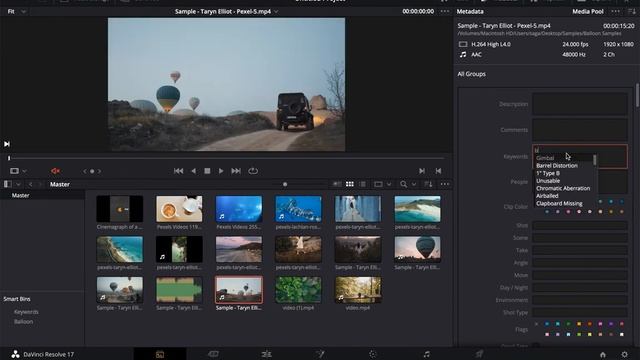Select Barrel Distortion keyword suggestion
640x360 pixels.
557,166
